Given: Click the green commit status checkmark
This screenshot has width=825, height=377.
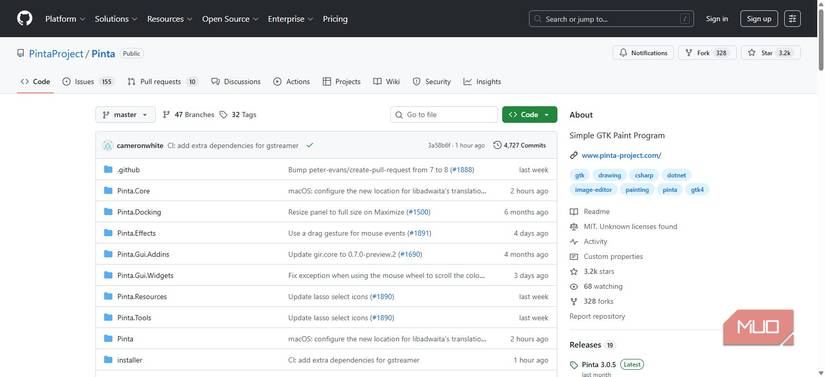Looking at the screenshot, I should coord(309,145).
